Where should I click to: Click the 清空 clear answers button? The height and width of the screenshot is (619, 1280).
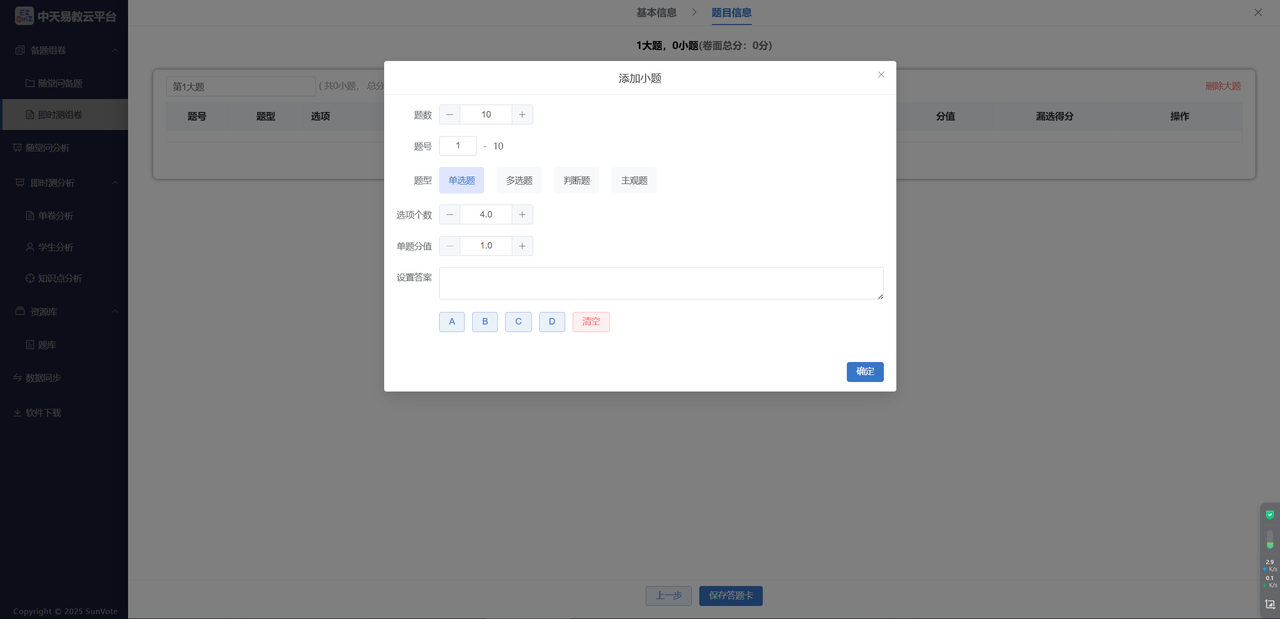click(591, 322)
